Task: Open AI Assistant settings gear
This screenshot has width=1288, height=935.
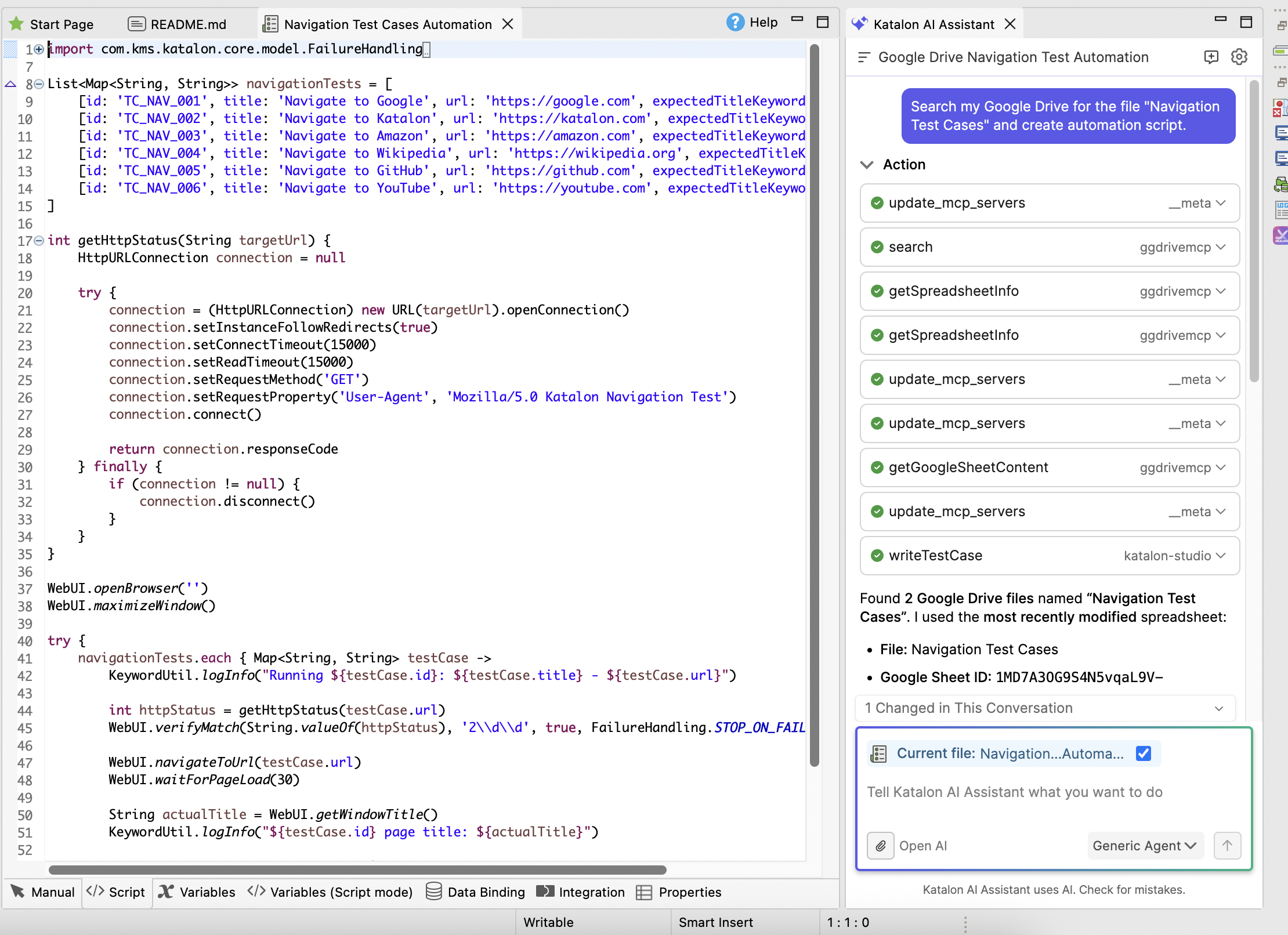Action: coord(1239,57)
